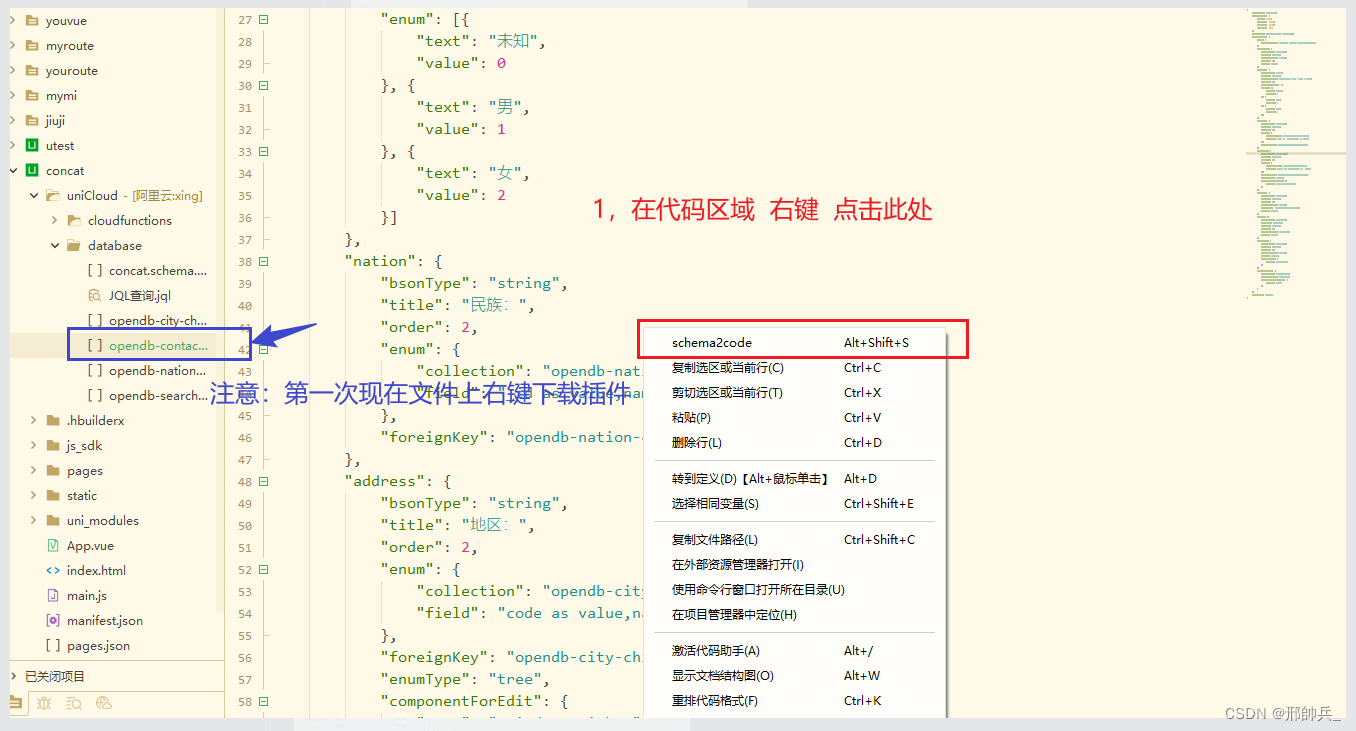This screenshot has height=731, width=1356.
Task: Click the JS file icon beside main.js
Action: coord(53,596)
